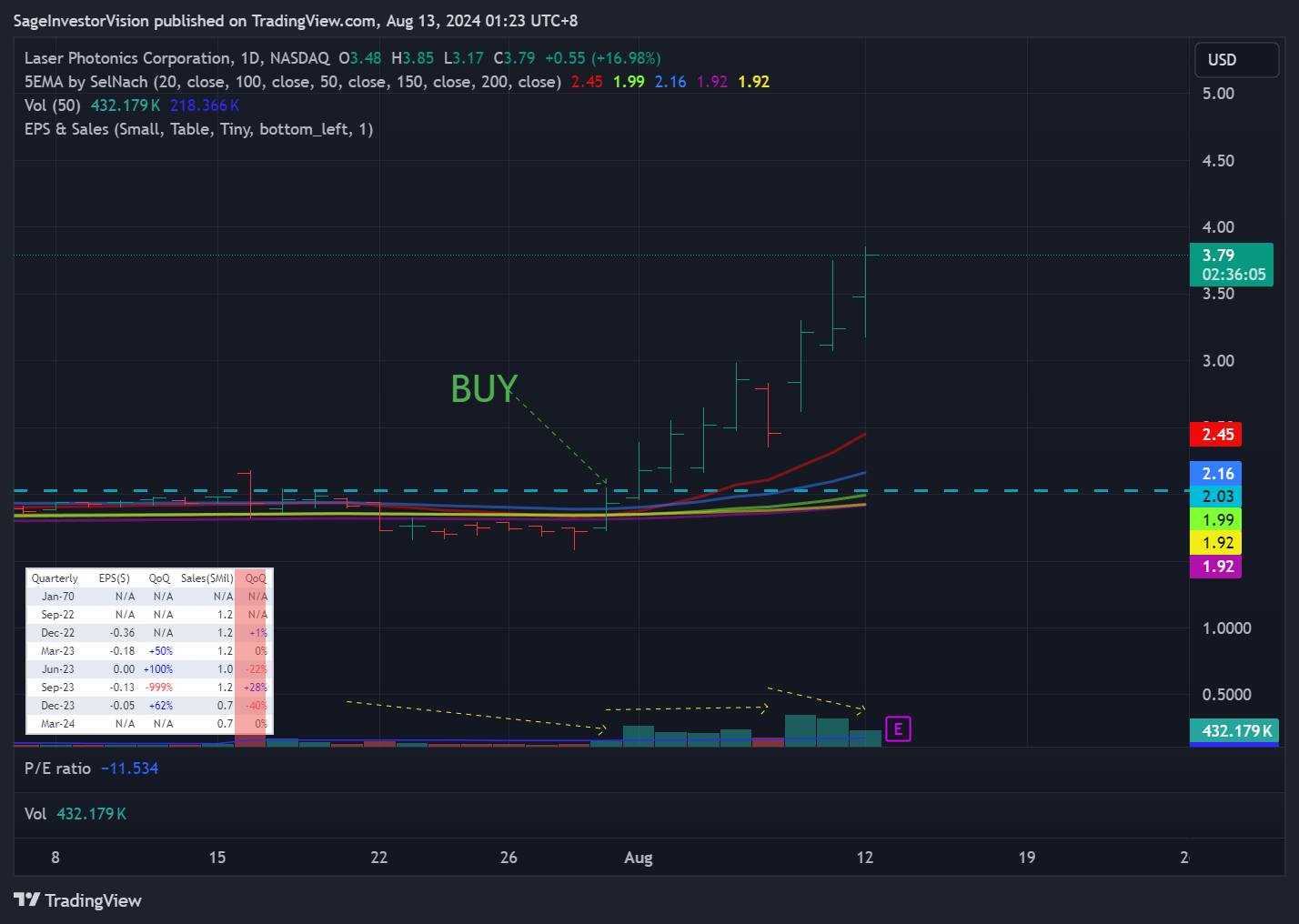
Task: Click the volume average 218.366K in legend
Action: pos(205,105)
